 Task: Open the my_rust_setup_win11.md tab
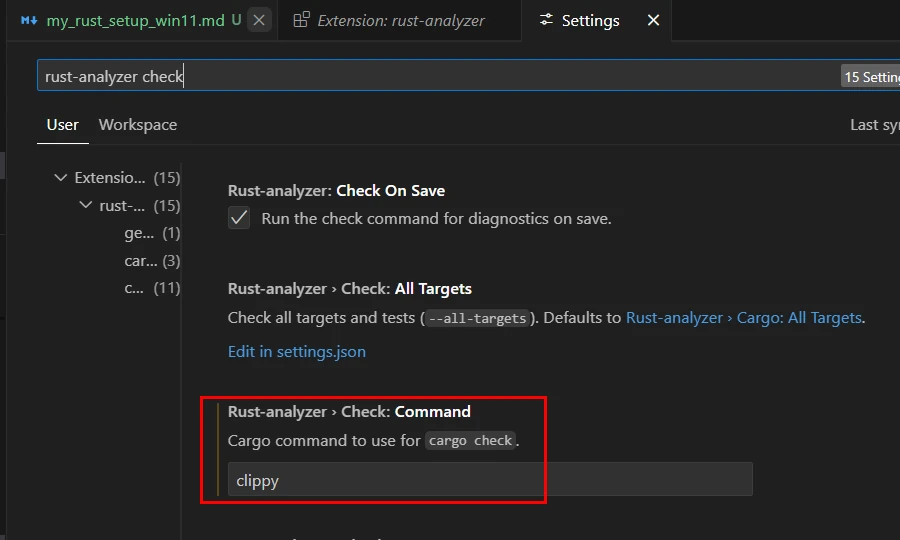pos(135,21)
